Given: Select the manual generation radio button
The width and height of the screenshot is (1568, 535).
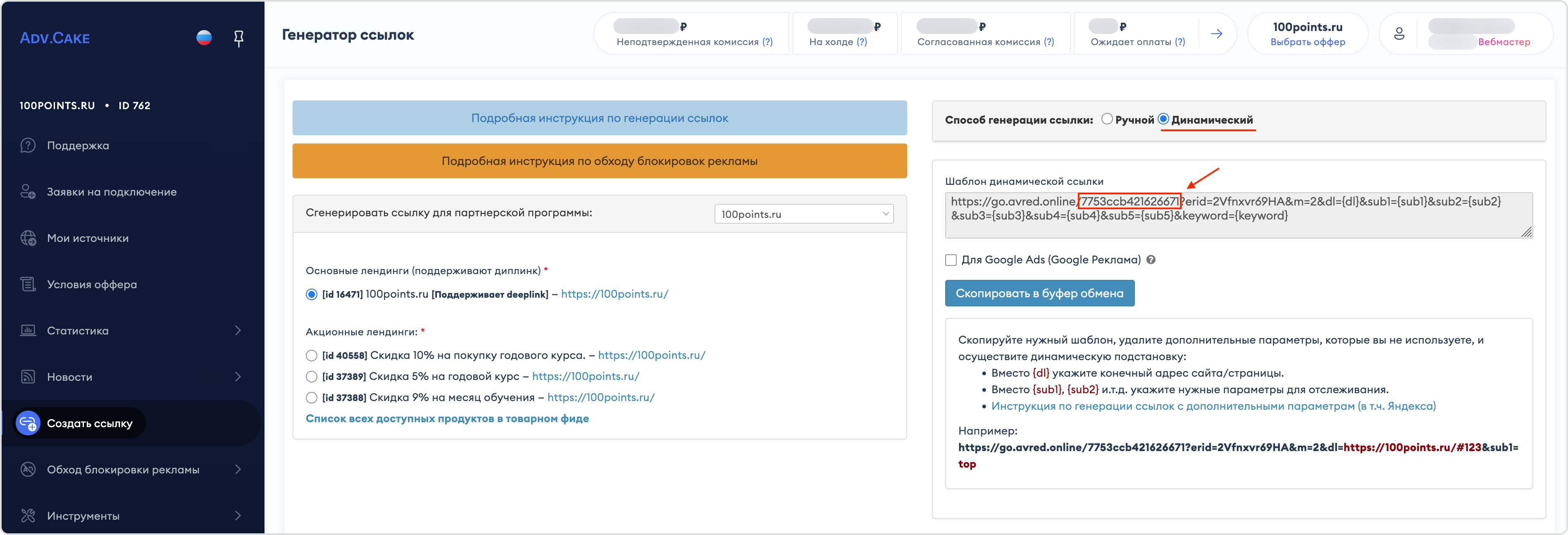Looking at the screenshot, I should (x=1107, y=119).
